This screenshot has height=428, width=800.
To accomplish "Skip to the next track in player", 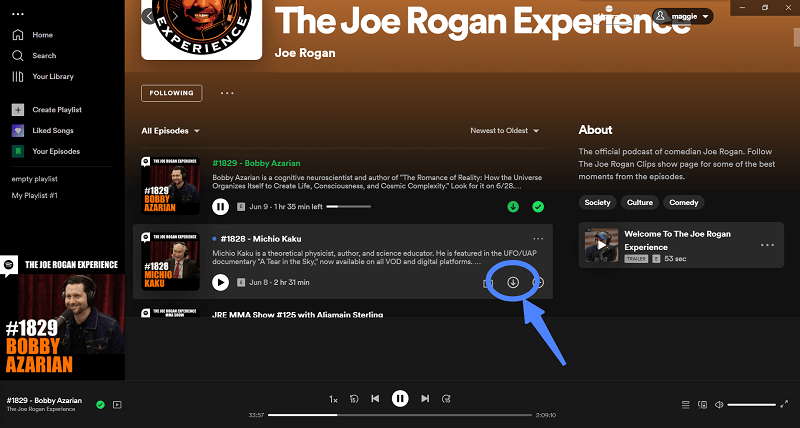I will point(425,399).
